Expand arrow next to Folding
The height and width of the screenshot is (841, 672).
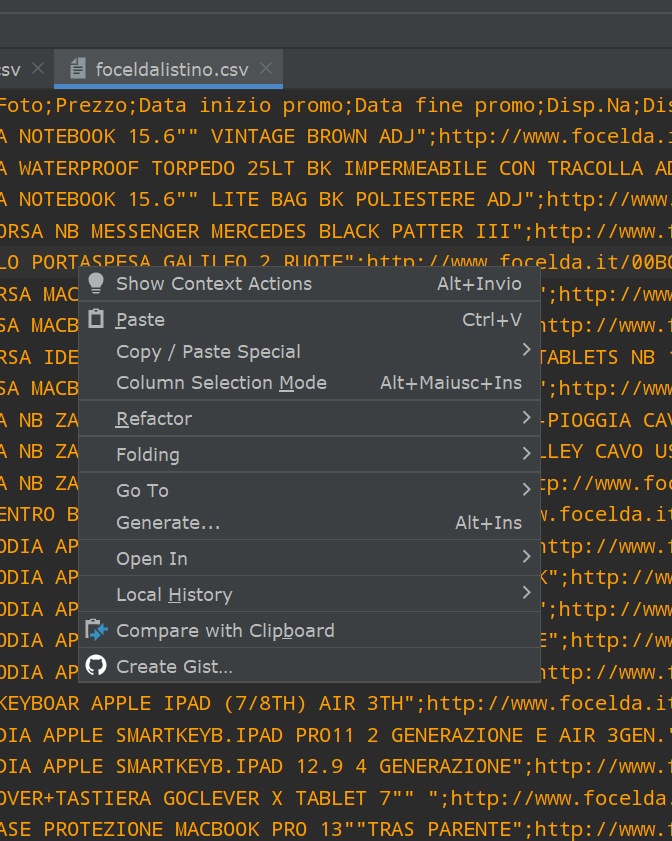point(526,453)
